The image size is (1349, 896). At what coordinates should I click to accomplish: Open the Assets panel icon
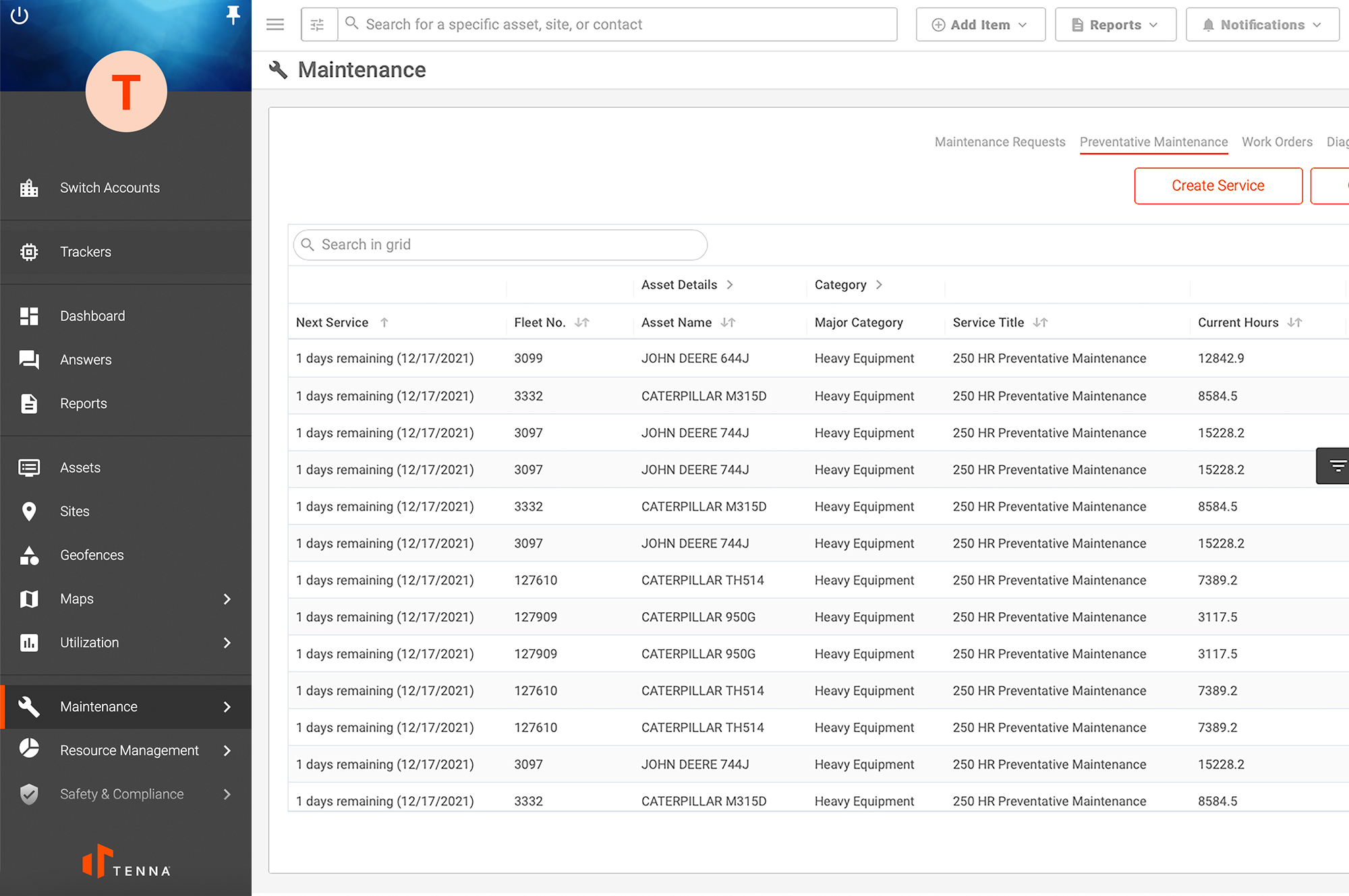pos(30,467)
